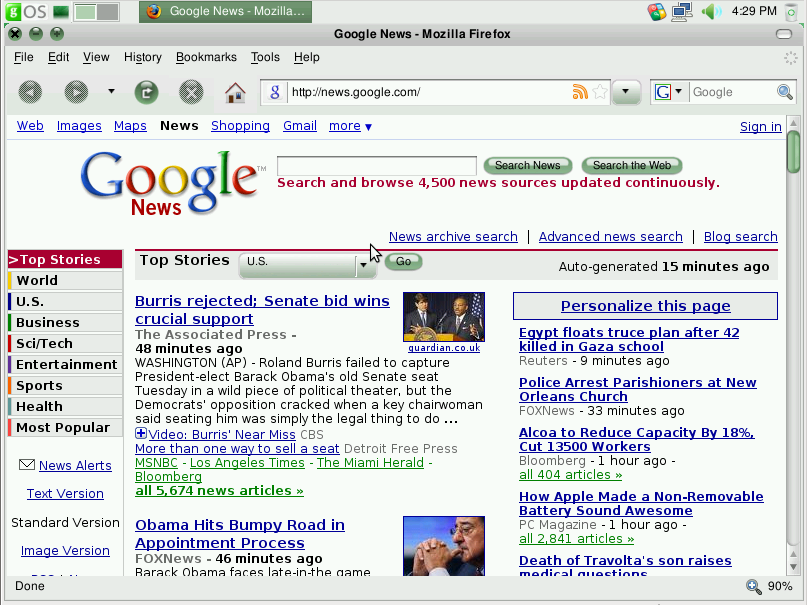Open the Edit menu
Viewport: 807px width, 605px height.
59,57
